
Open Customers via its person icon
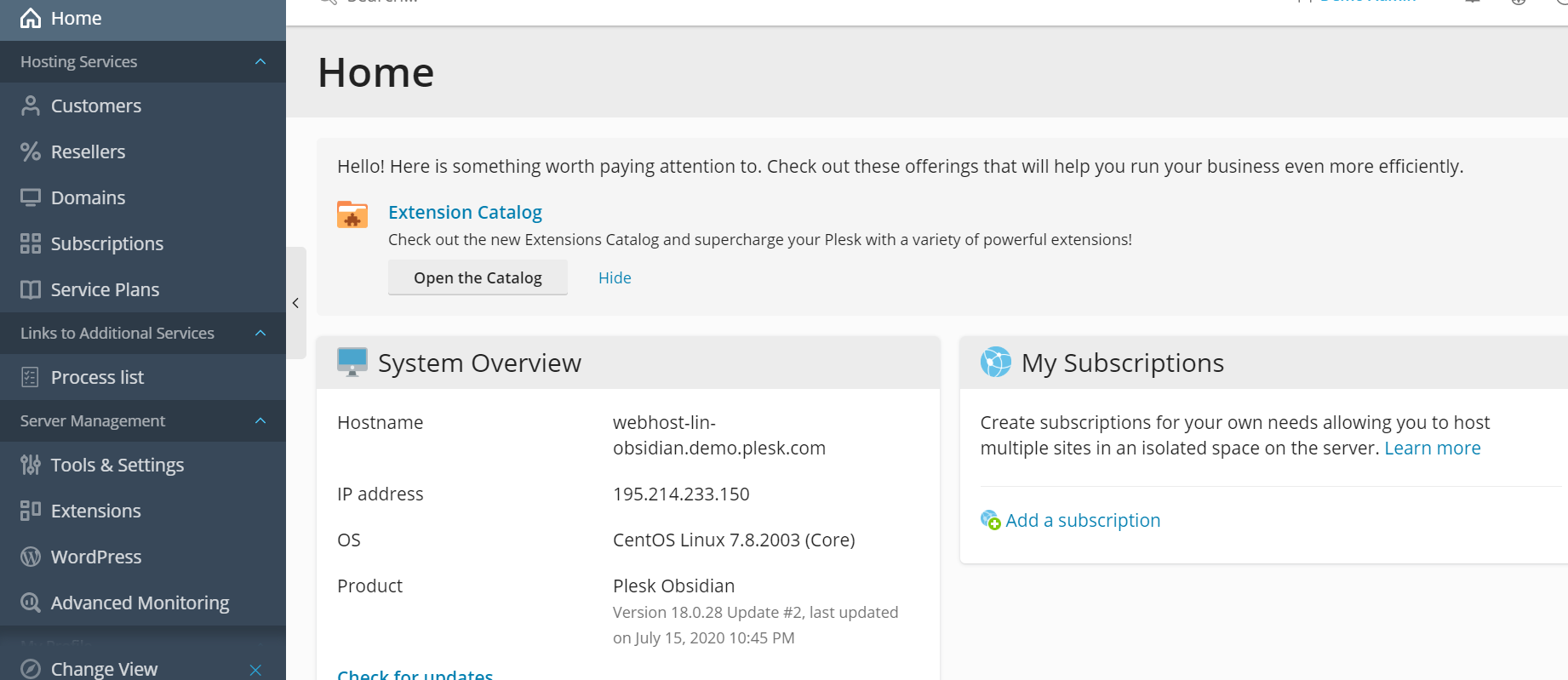click(31, 106)
